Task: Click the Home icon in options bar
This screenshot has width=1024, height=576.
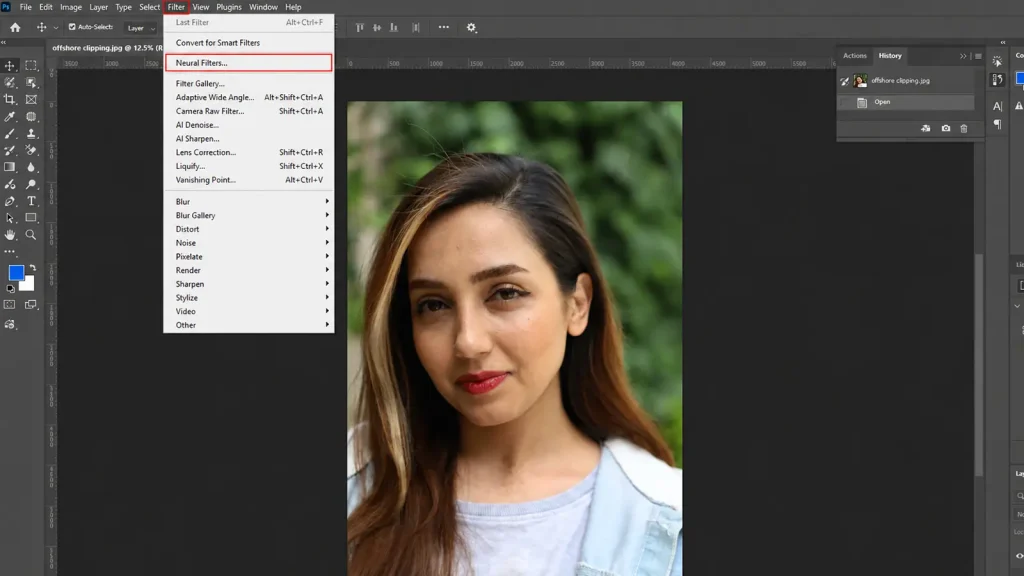Action: (15, 27)
